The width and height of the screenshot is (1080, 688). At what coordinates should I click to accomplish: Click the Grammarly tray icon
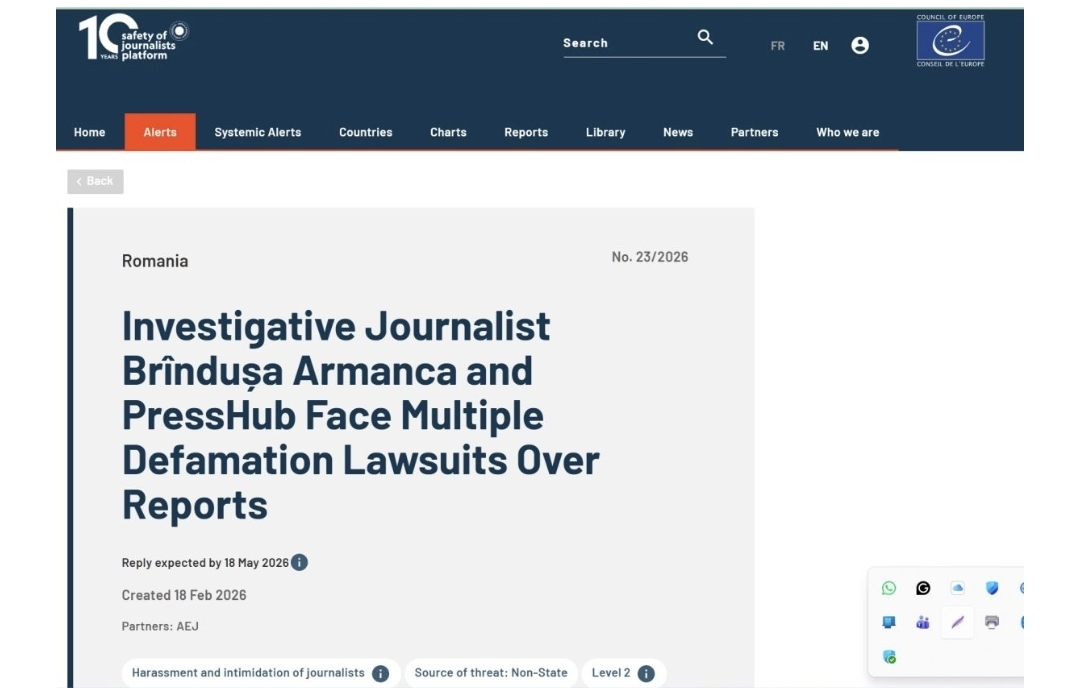pyautogui.click(x=923, y=588)
